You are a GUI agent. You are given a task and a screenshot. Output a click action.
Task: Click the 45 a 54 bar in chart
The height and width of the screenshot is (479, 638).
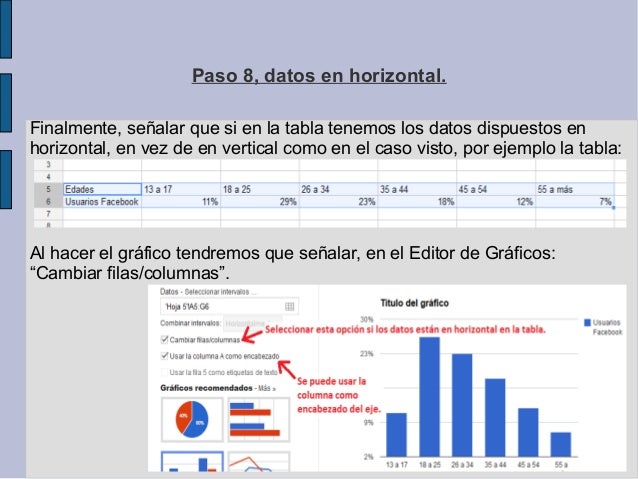pyautogui.click(x=528, y=432)
